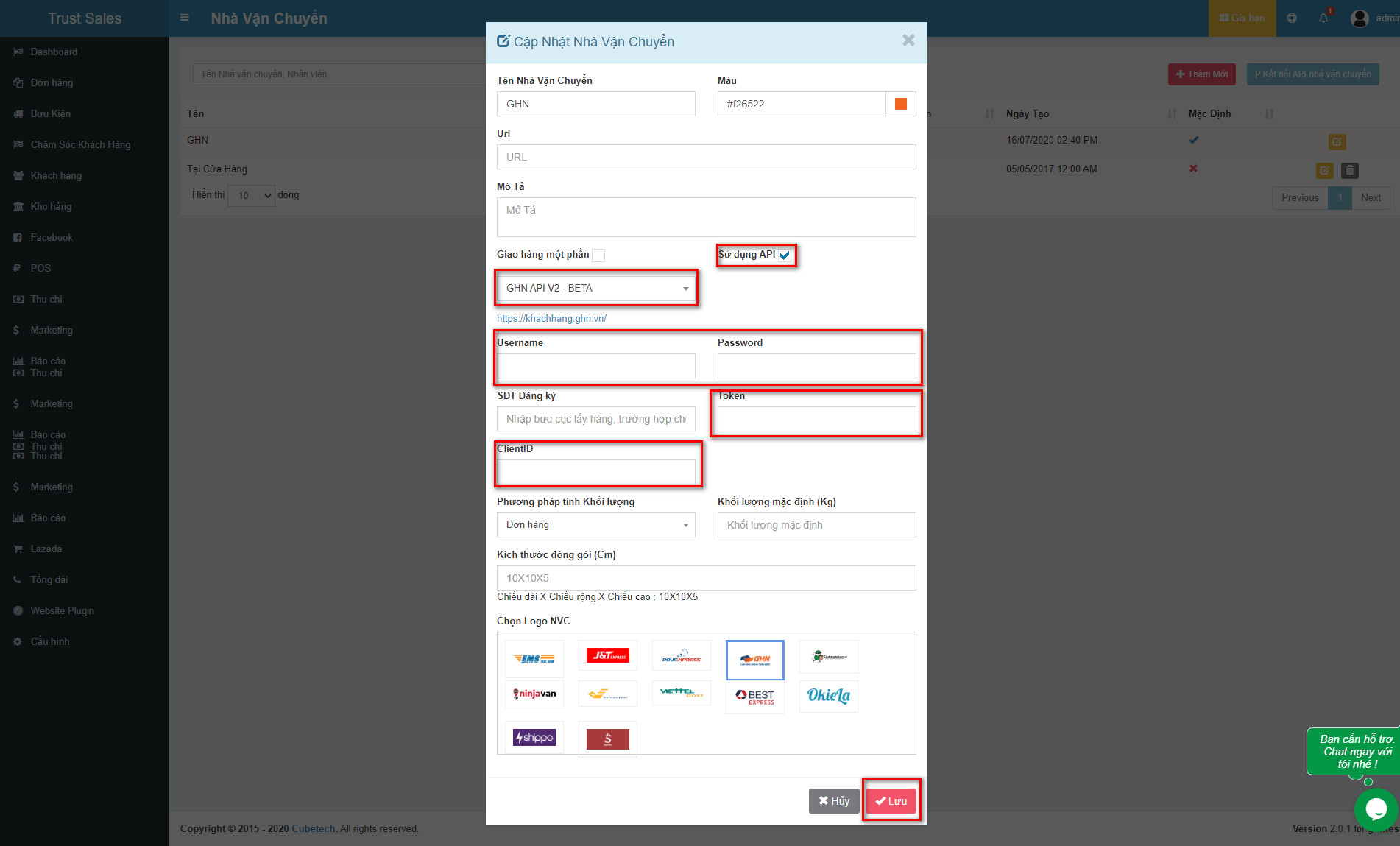Click the Token input field
This screenshot has height=846, width=1400.
click(817, 419)
